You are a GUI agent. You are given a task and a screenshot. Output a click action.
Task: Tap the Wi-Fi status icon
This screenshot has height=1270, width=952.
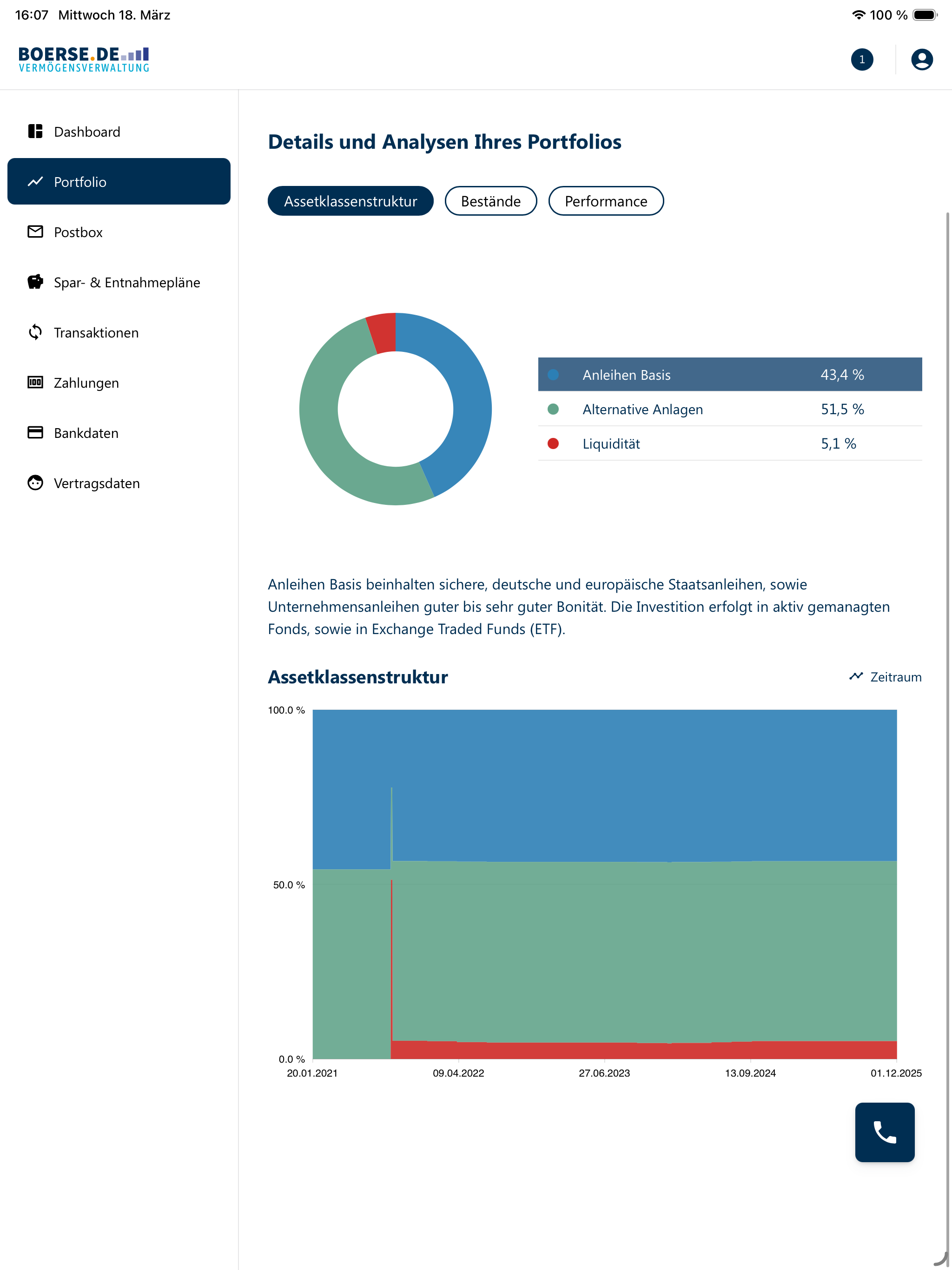tap(859, 15)
